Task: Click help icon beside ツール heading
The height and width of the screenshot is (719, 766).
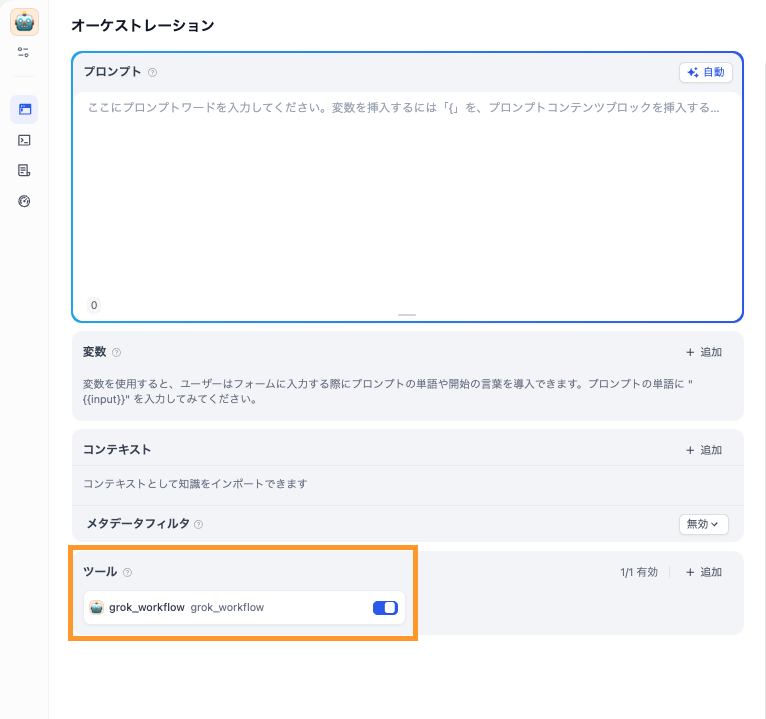Action: click(x=128, y=572)
